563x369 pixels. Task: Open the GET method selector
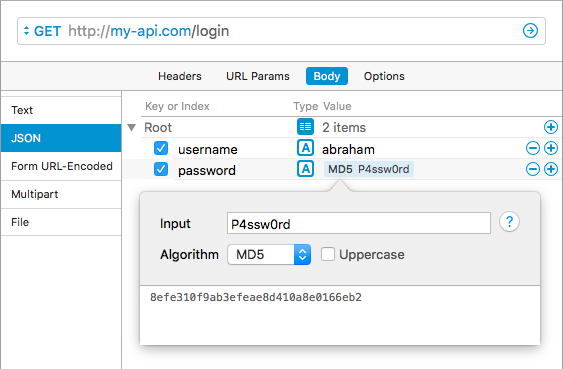(x=42, y=31)
